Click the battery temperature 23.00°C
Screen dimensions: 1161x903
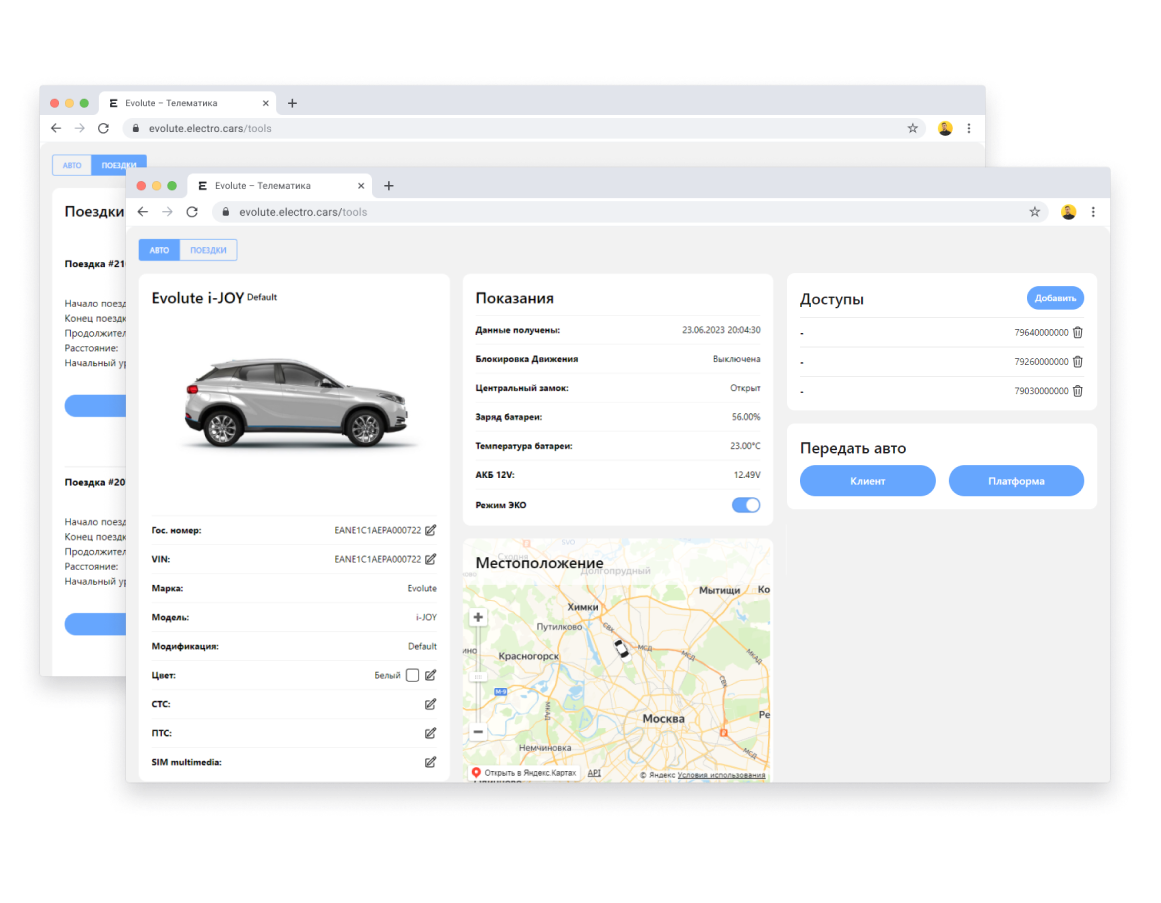pos(745,446)
